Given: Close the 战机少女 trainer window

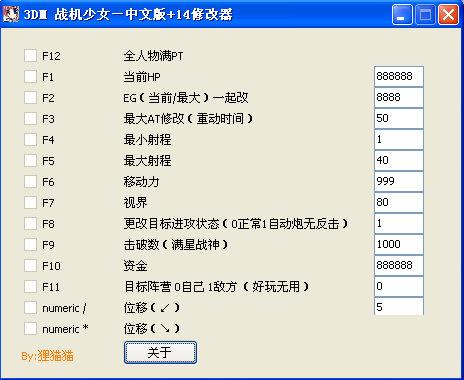Looking at the screenshot, I should point(448,15).
